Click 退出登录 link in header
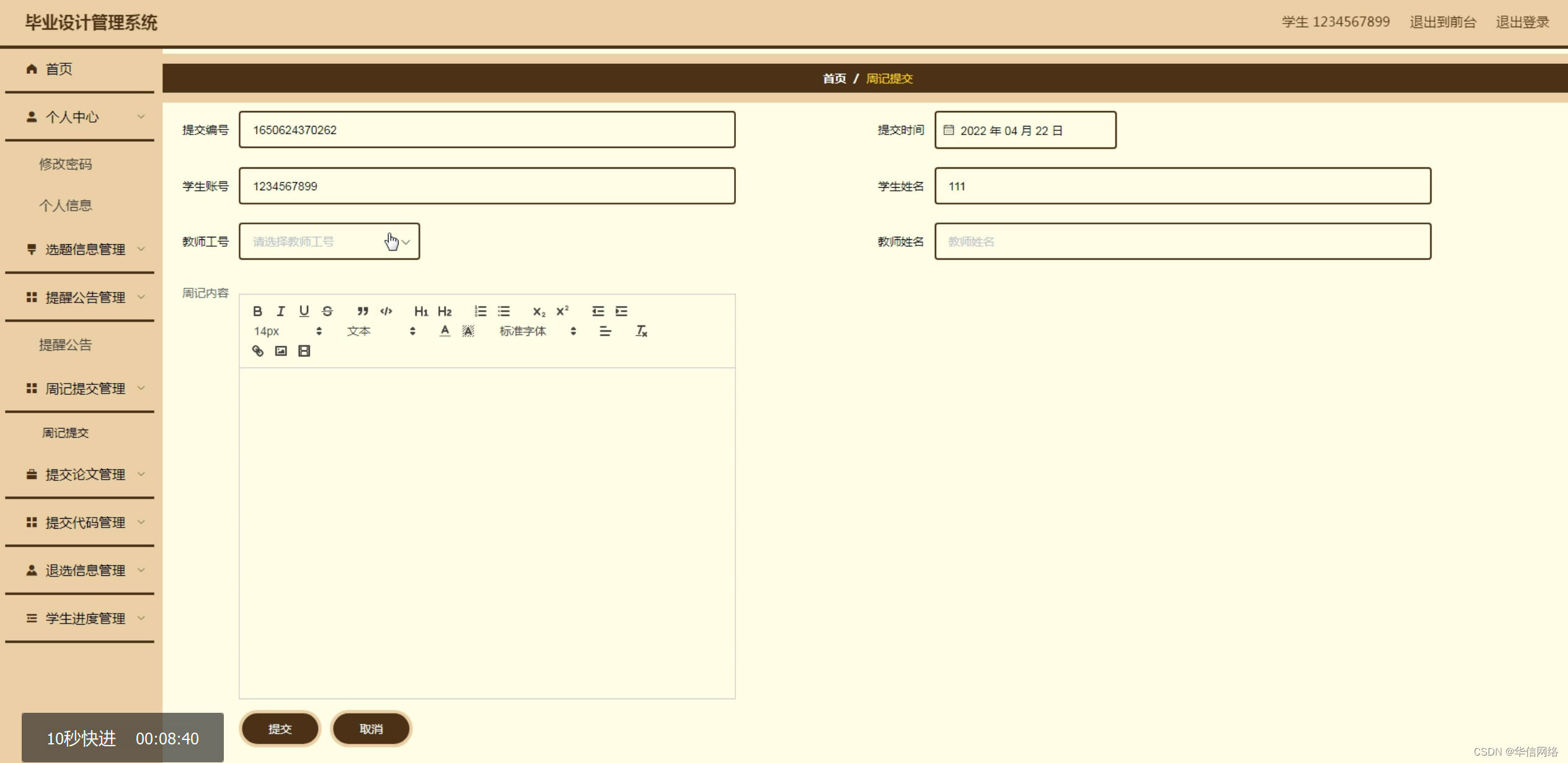 pyautogui.click(x=1522, y=22)
